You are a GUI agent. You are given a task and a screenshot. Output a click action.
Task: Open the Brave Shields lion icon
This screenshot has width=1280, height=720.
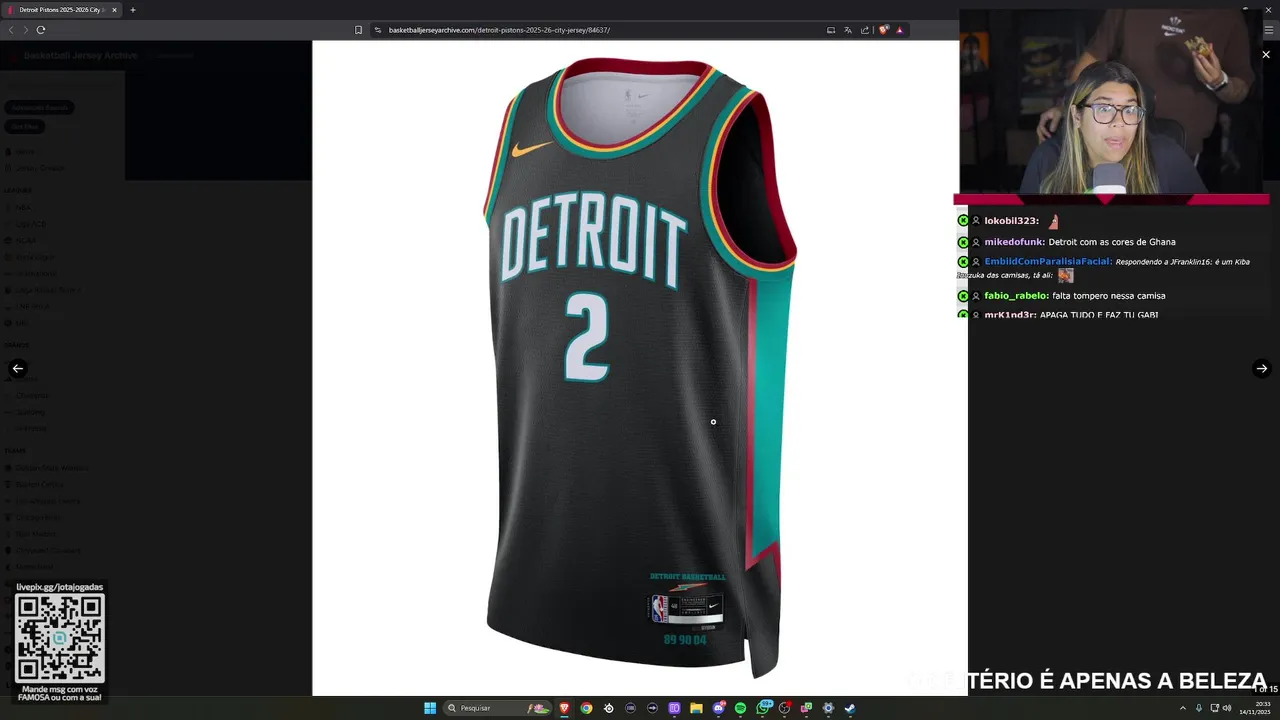pyautogui.click(x=883, y=30)
